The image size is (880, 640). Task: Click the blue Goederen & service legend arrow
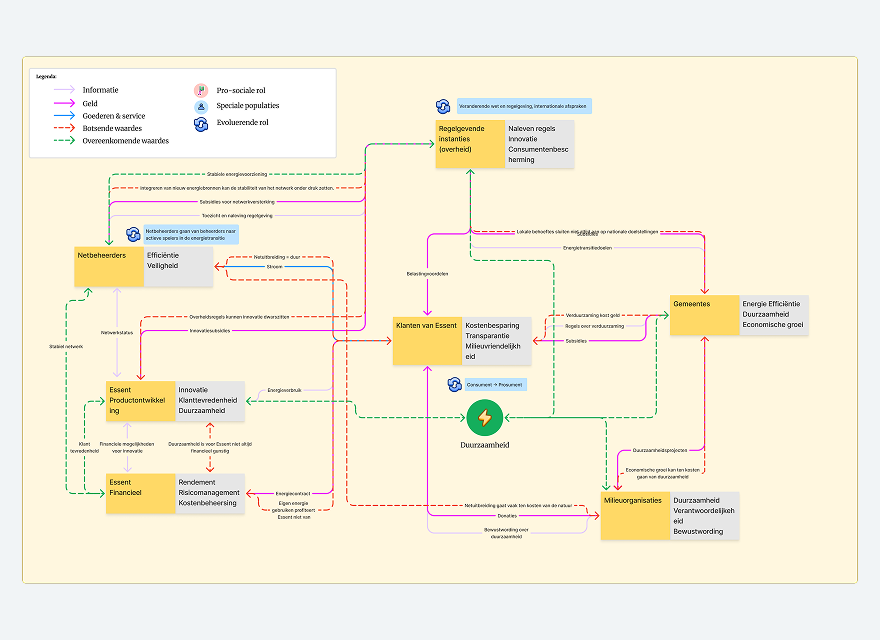coord(65,116)
